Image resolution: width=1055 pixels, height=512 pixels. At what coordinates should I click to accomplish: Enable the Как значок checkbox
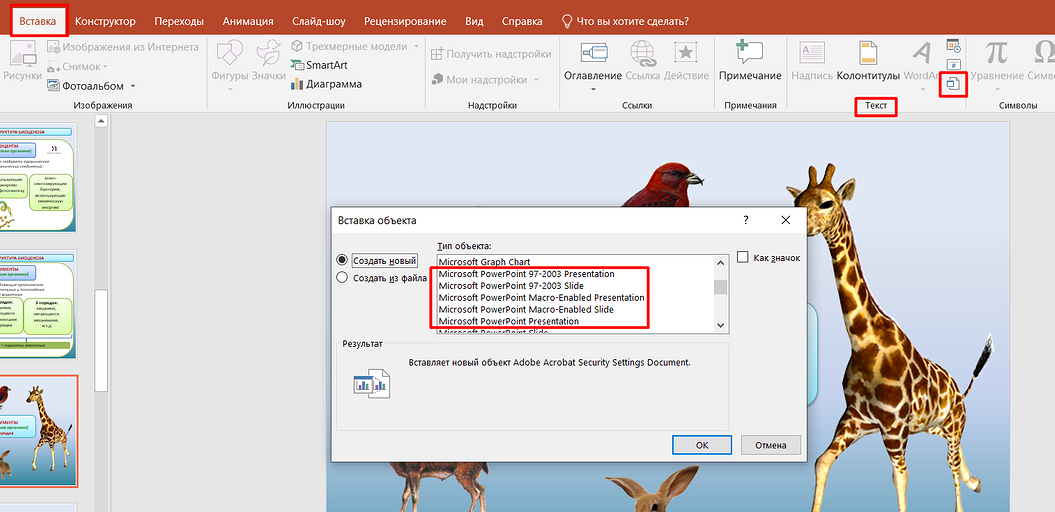coord(743,258)
